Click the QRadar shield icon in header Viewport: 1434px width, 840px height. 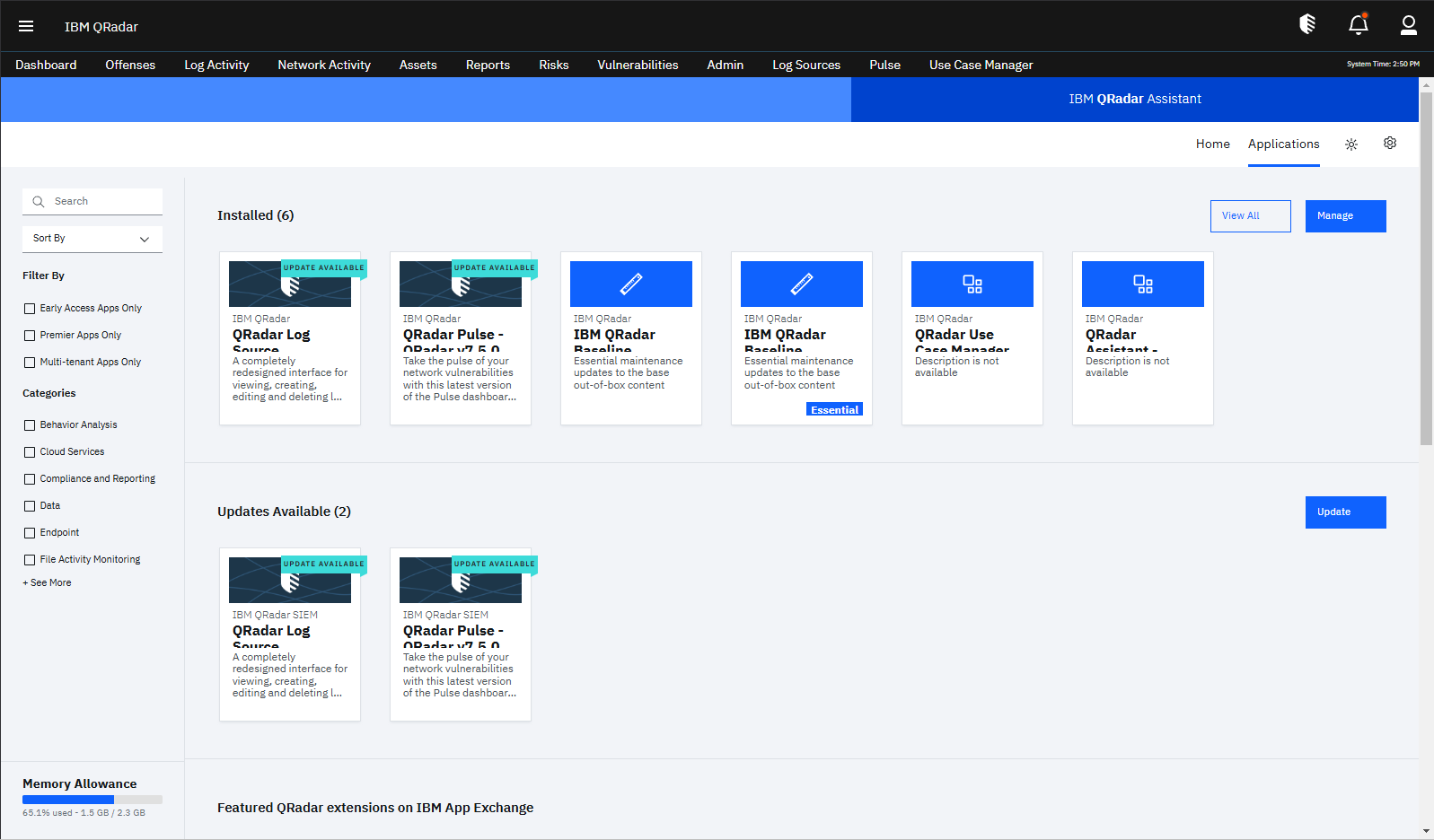pos(1307,24)
